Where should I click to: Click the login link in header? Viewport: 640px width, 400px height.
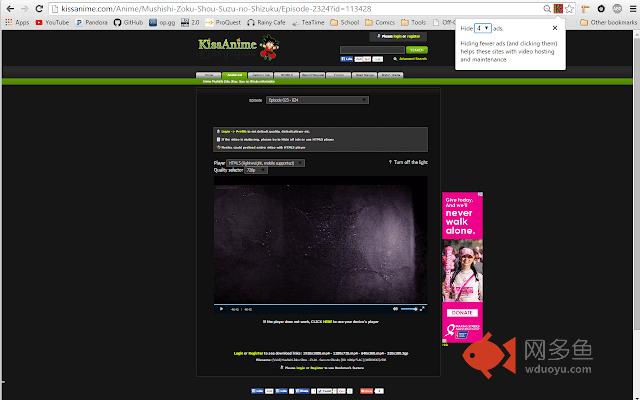point(398,36)
